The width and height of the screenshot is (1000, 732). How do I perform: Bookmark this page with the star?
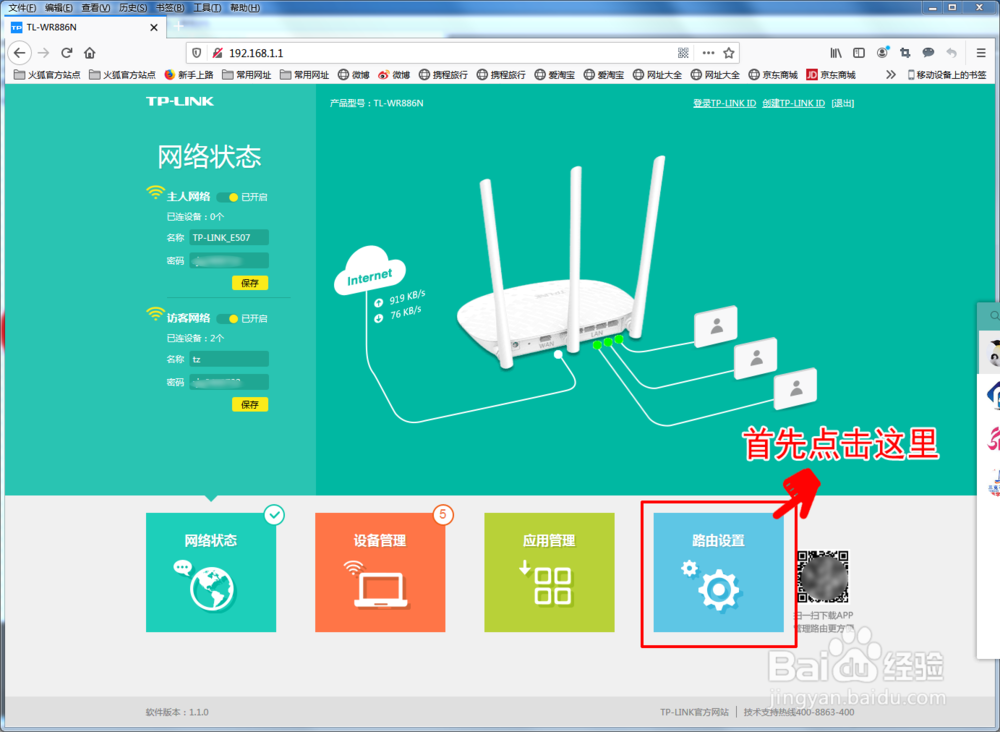click(x=729, y=53)
